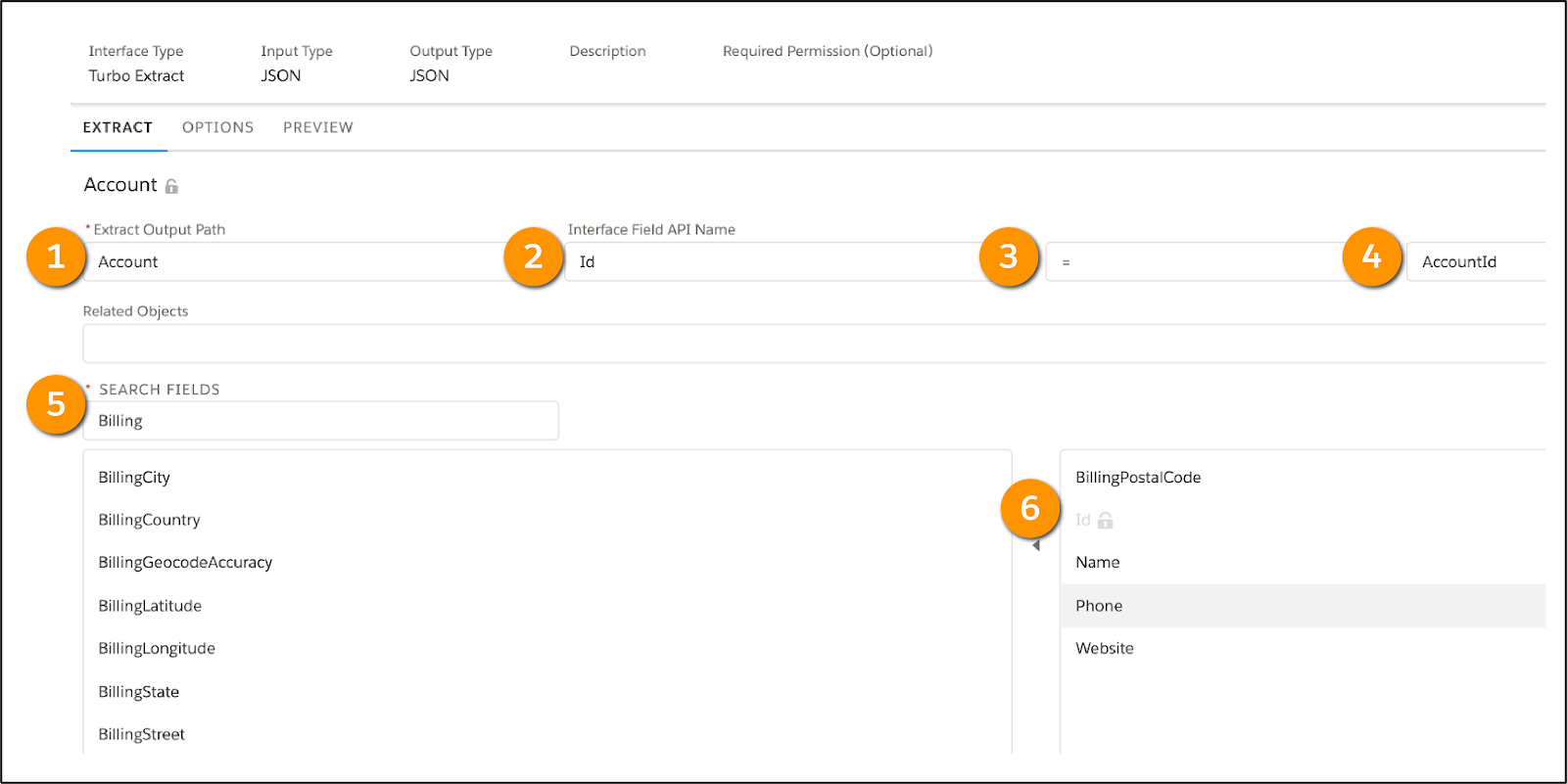Select Phone in the selected fields
Viewport: 1567px width, 784px height.
coord(1304,606)
